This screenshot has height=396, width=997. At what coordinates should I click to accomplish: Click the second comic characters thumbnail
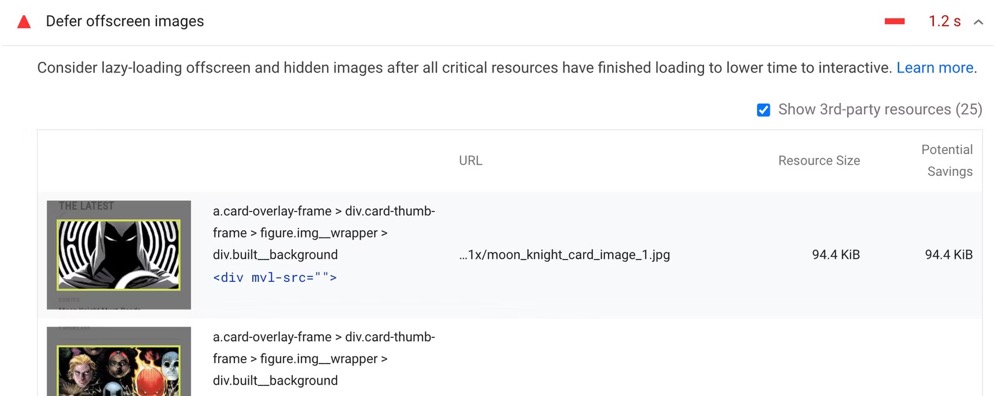click(119, 361)
